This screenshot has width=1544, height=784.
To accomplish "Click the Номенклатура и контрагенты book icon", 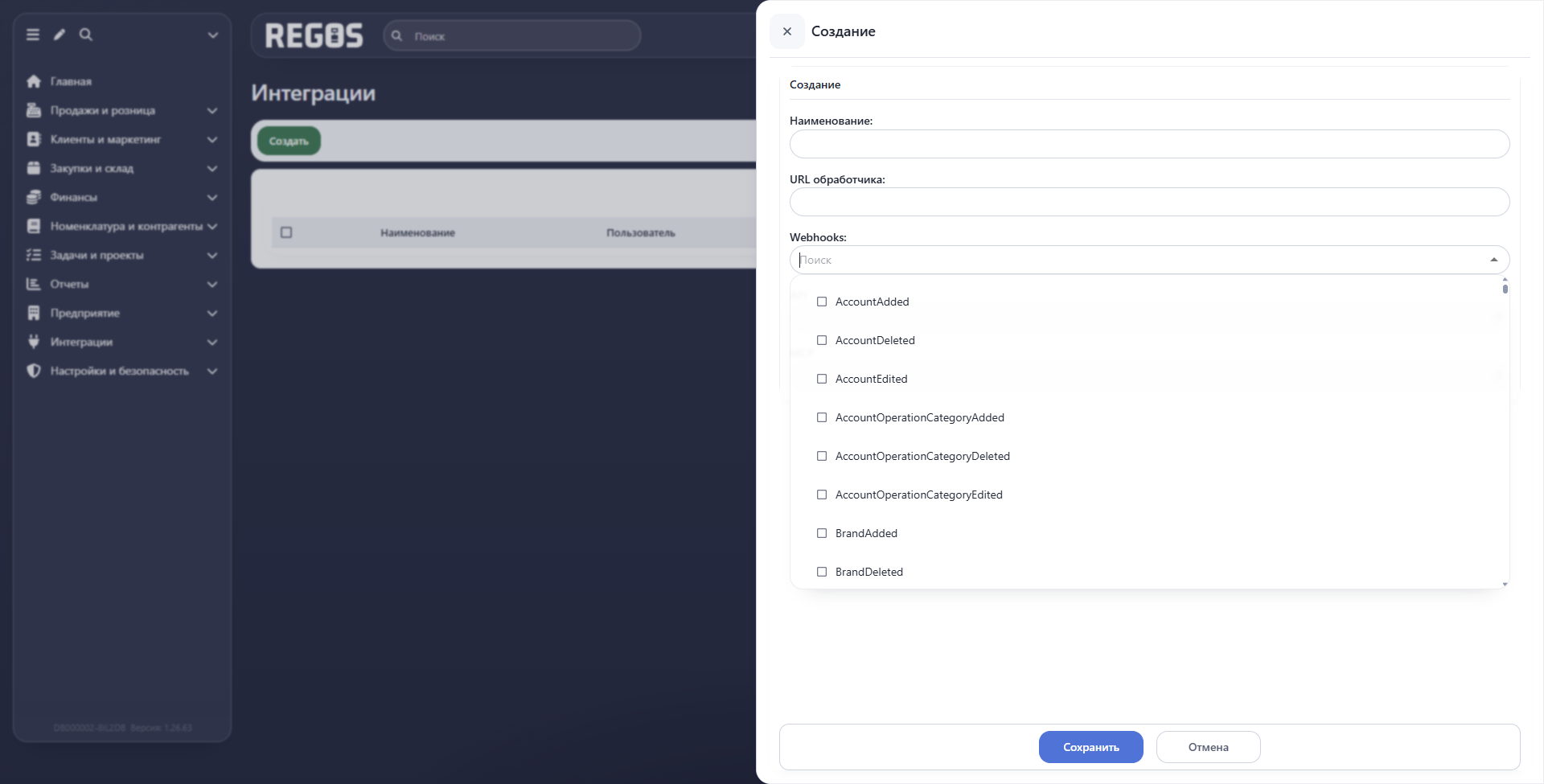I will coord(34,226).
